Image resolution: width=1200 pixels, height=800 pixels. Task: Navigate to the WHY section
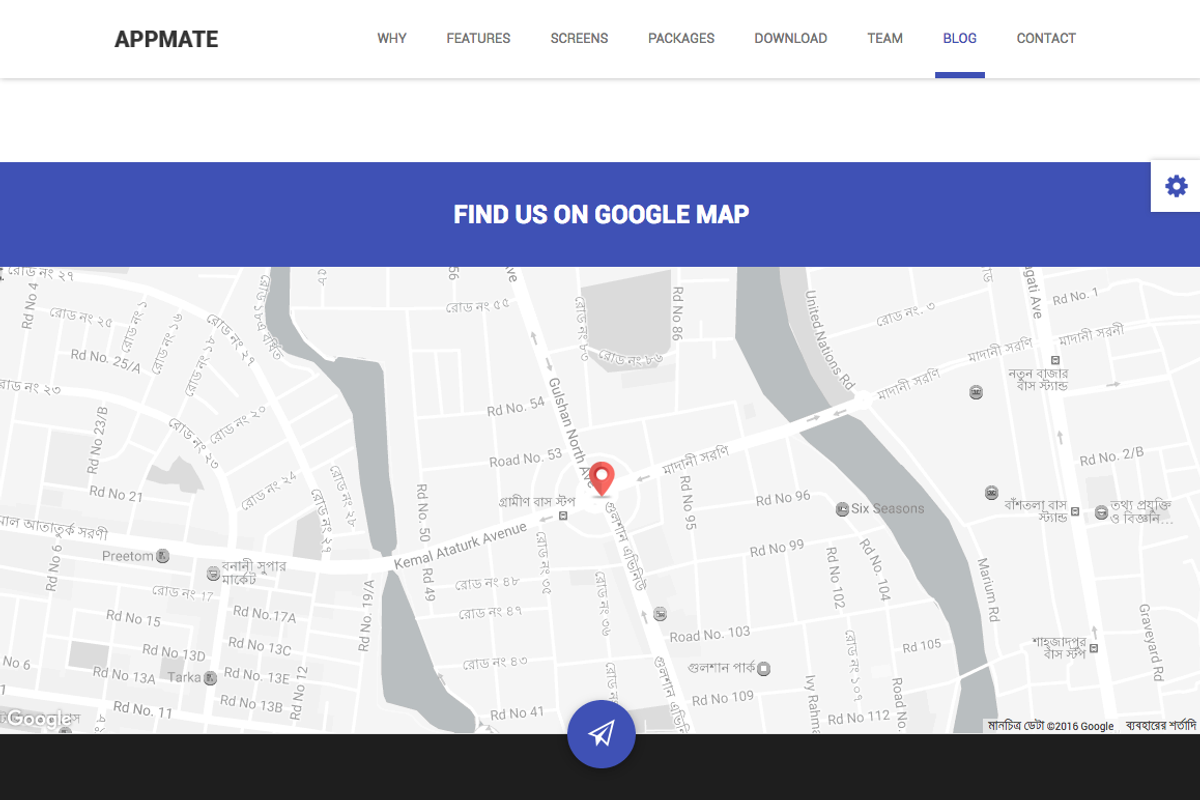point(391,38)
